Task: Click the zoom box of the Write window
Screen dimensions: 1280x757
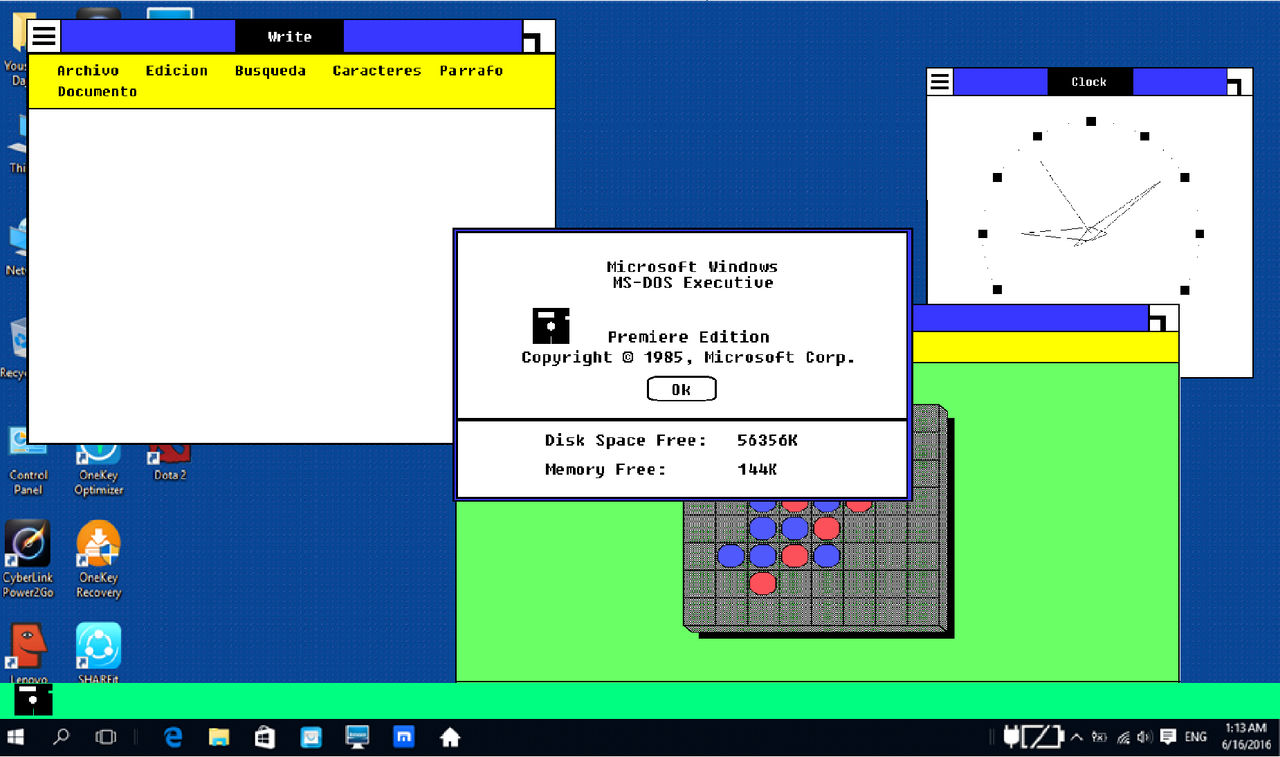Action: click(x=538, y=36)
